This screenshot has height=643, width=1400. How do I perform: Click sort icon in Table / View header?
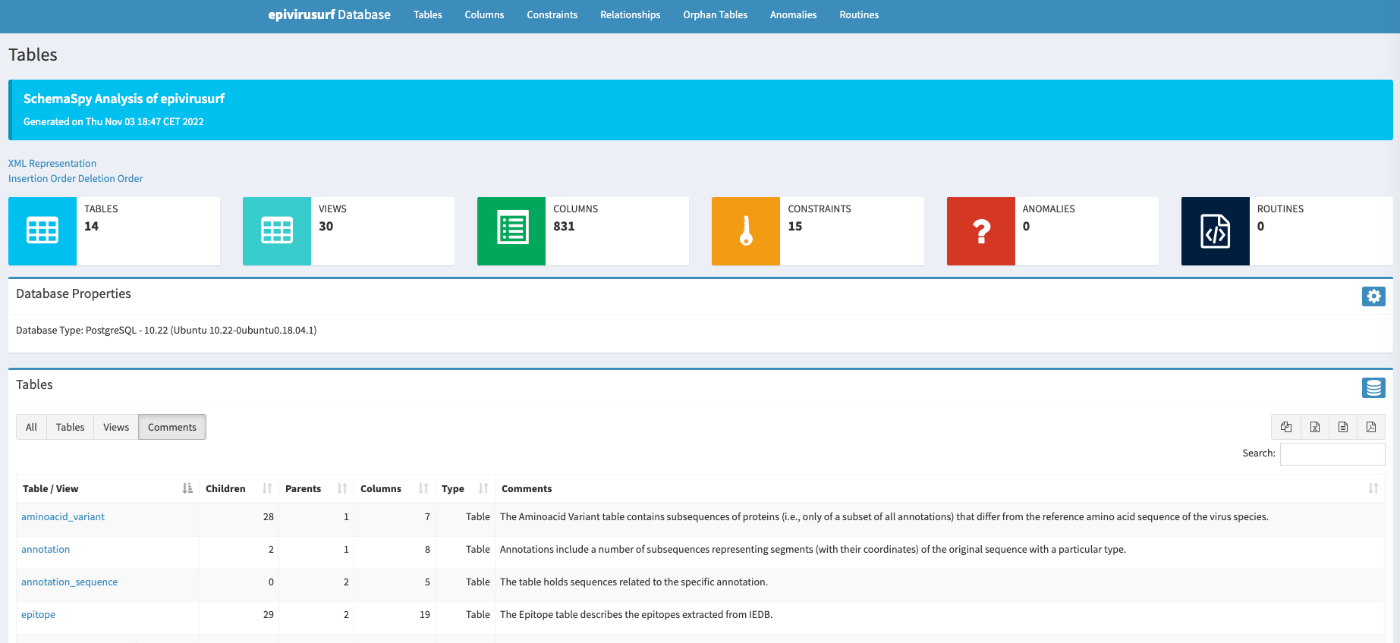coord(187,489)
